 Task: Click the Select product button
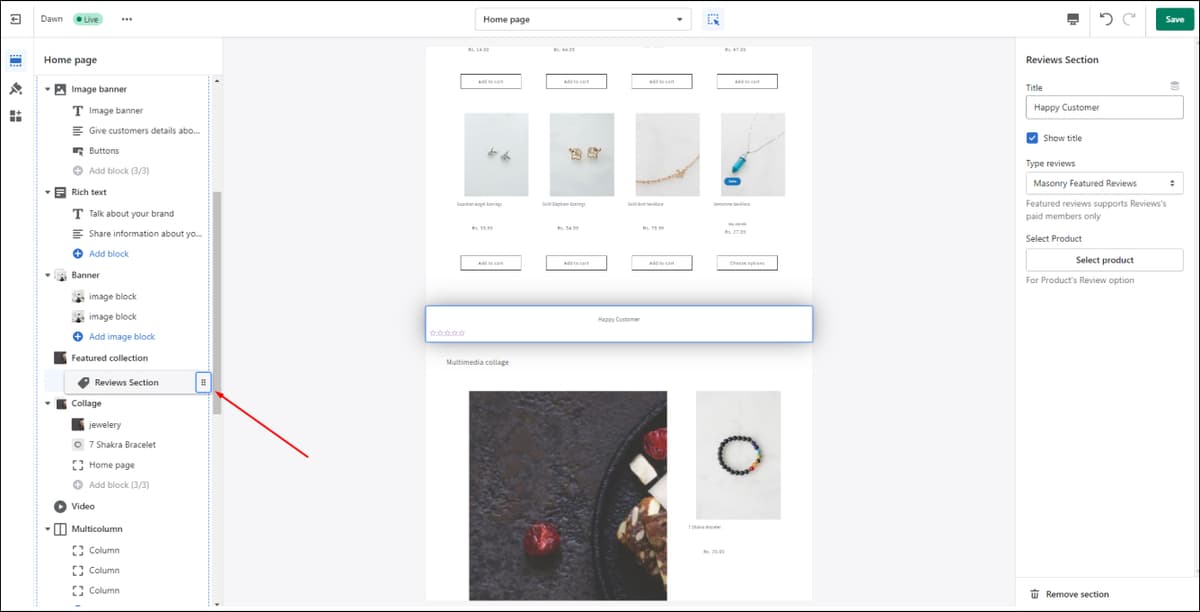(1104, 260)
